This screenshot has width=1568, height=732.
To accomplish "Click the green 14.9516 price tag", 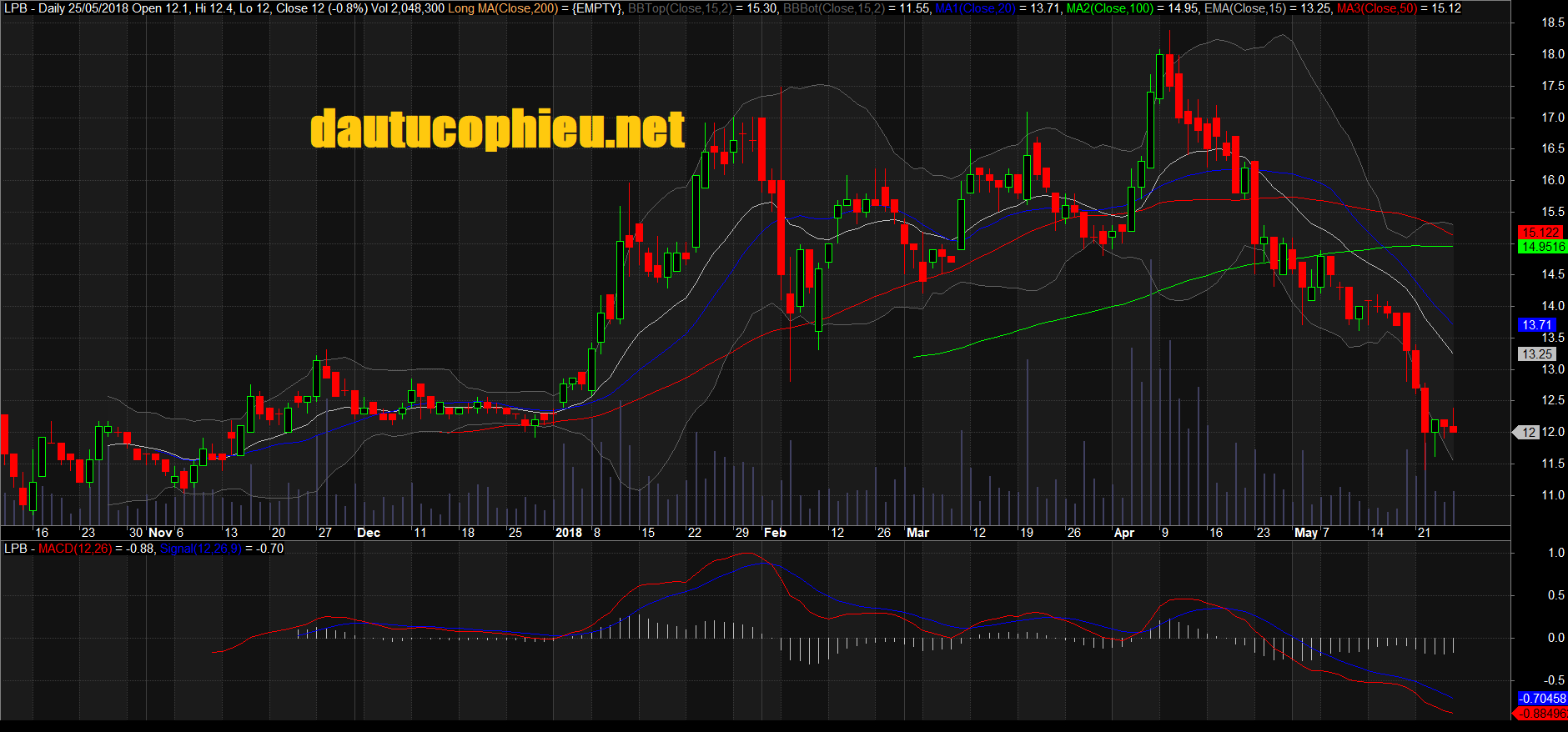I will [1542, 247].
